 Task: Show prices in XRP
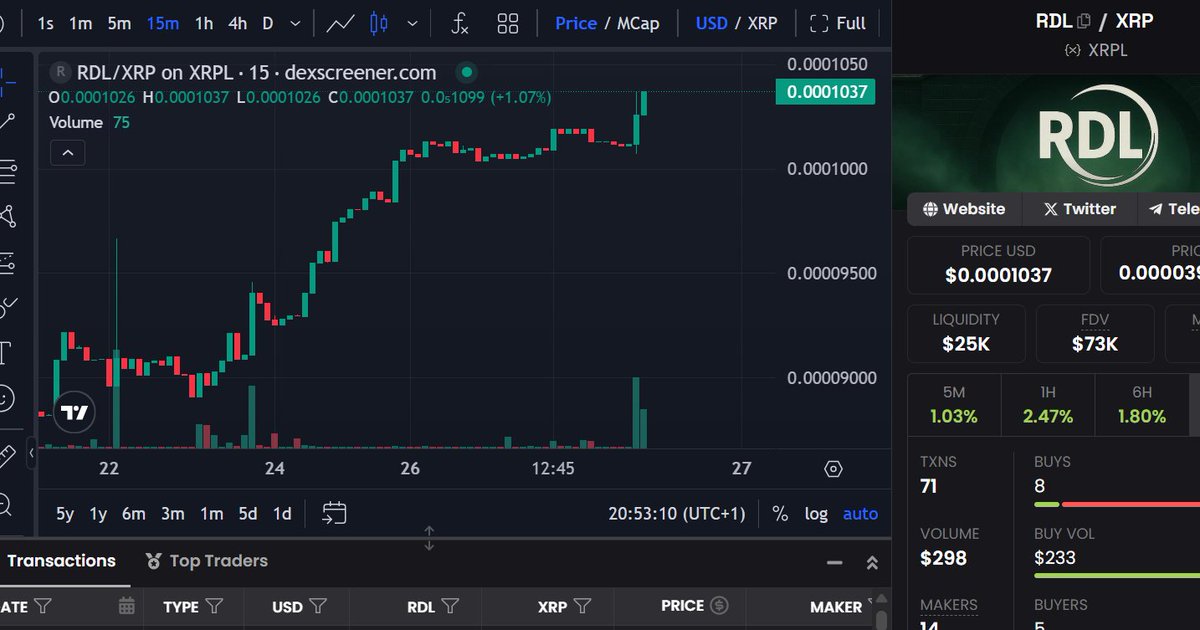coord(762,23)
